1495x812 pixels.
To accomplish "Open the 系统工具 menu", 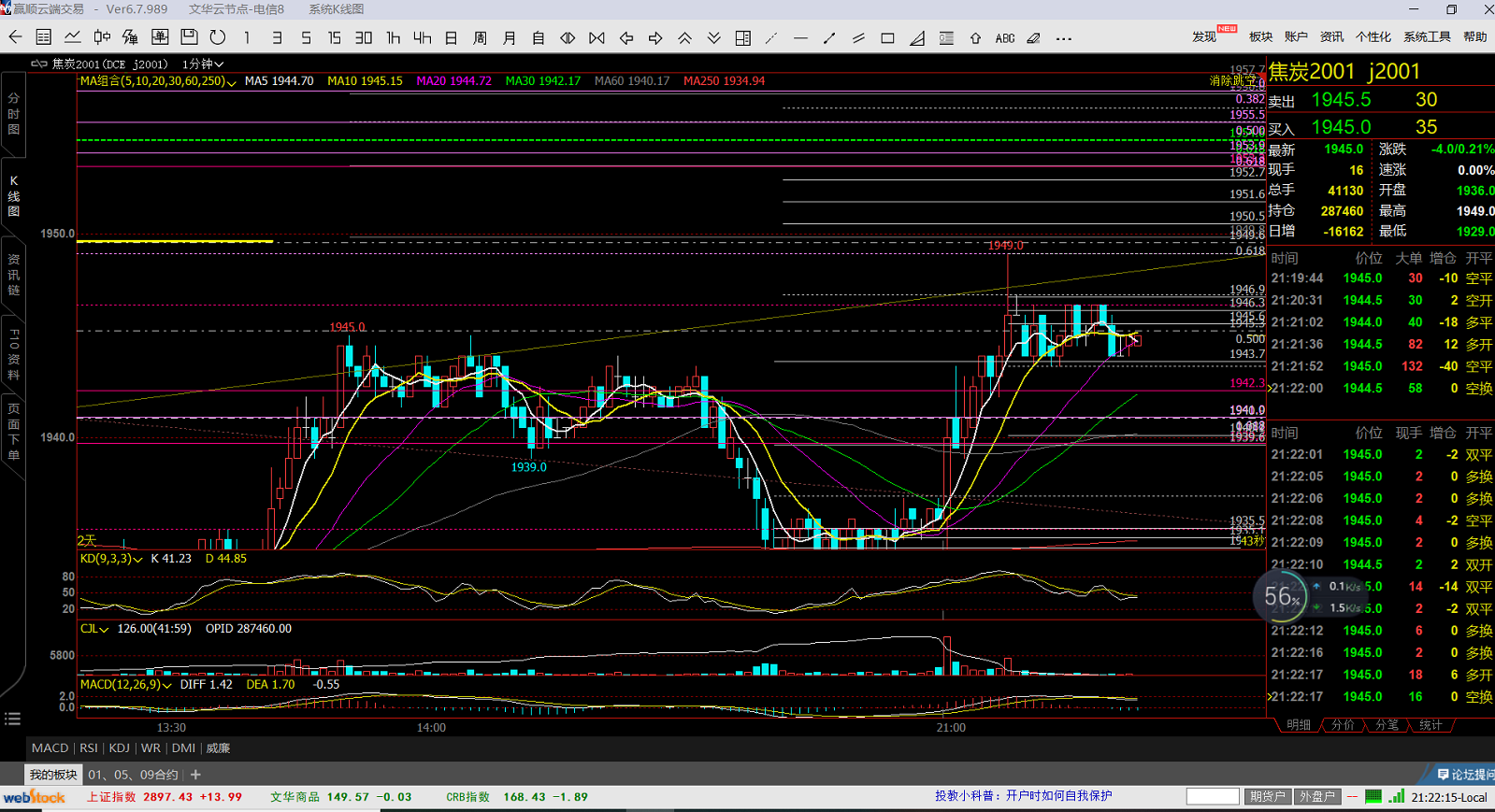I will 1426,36.
